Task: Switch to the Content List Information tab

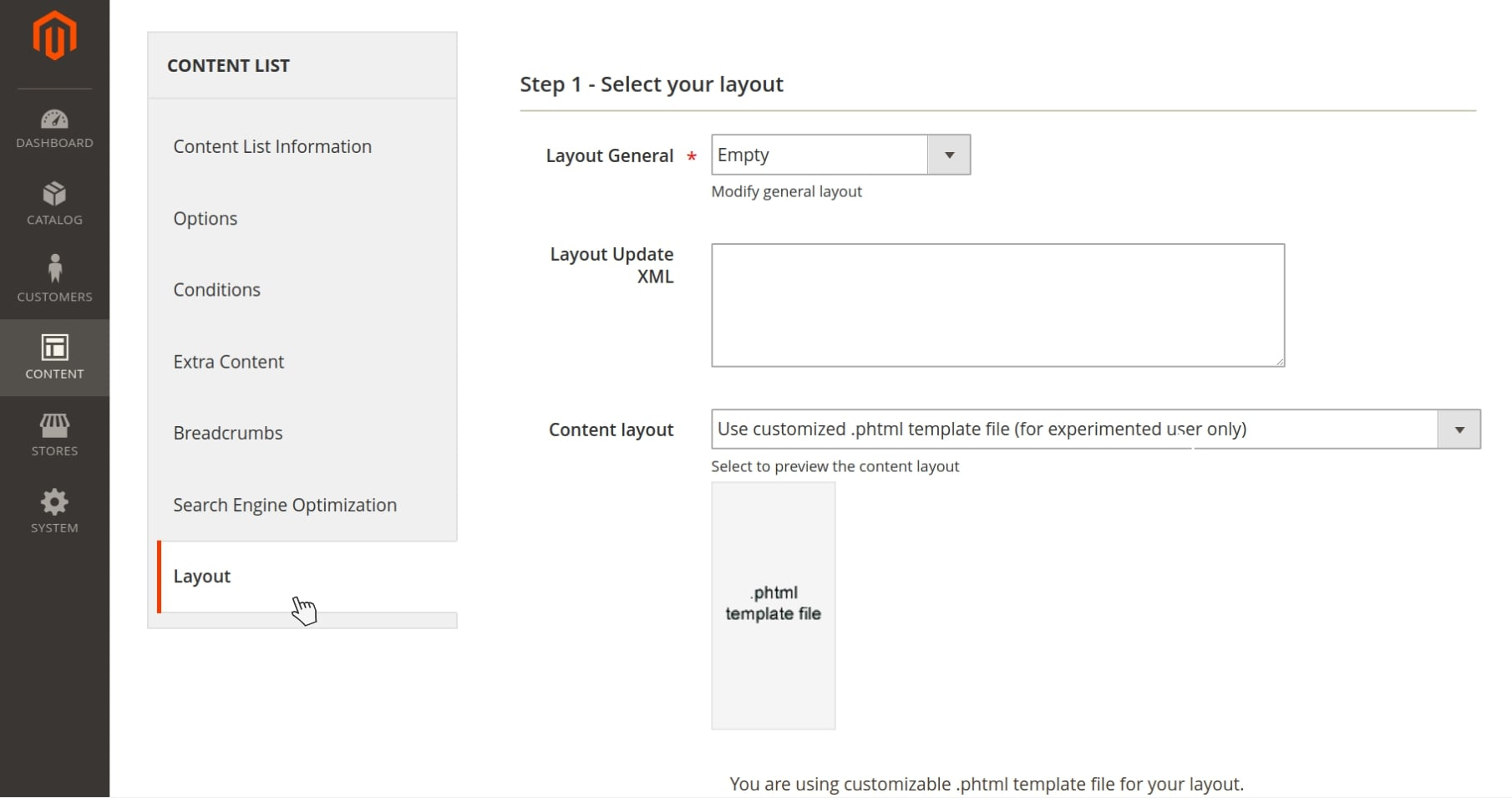Action: point(272,147)
